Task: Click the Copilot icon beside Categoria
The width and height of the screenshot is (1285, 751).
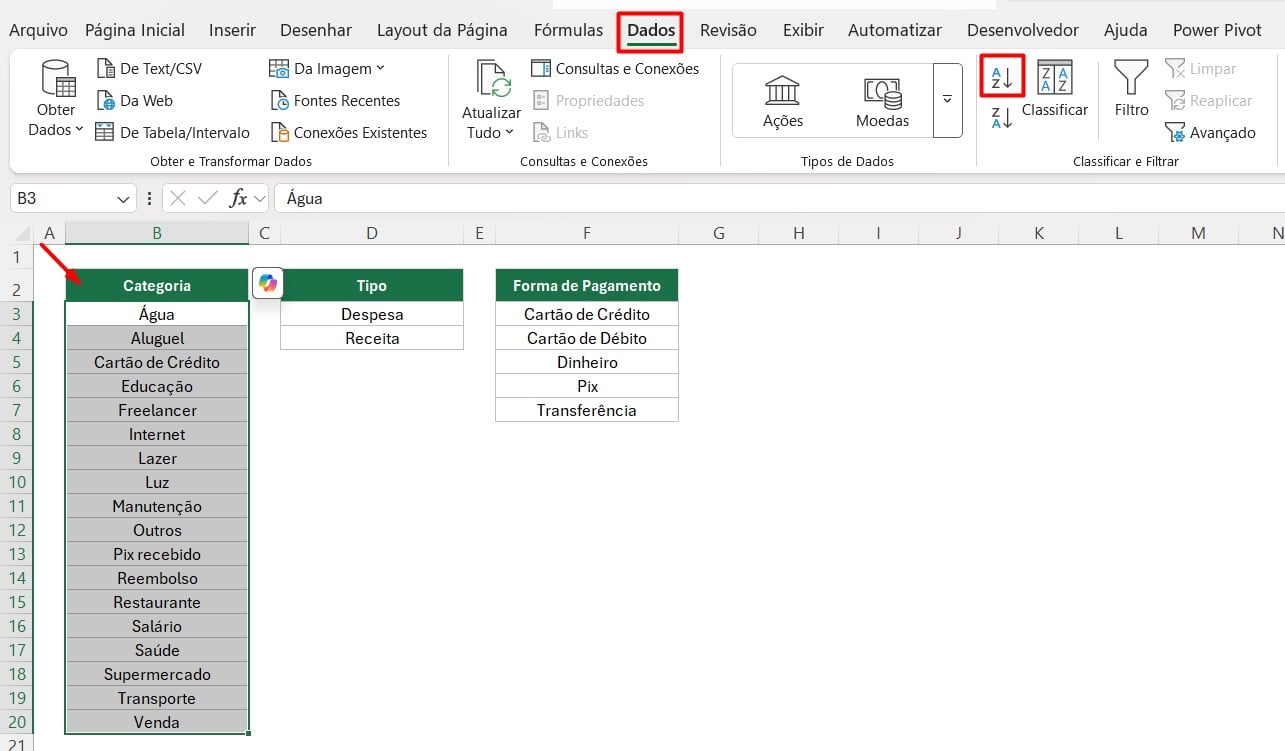Action: click(268, 283)
